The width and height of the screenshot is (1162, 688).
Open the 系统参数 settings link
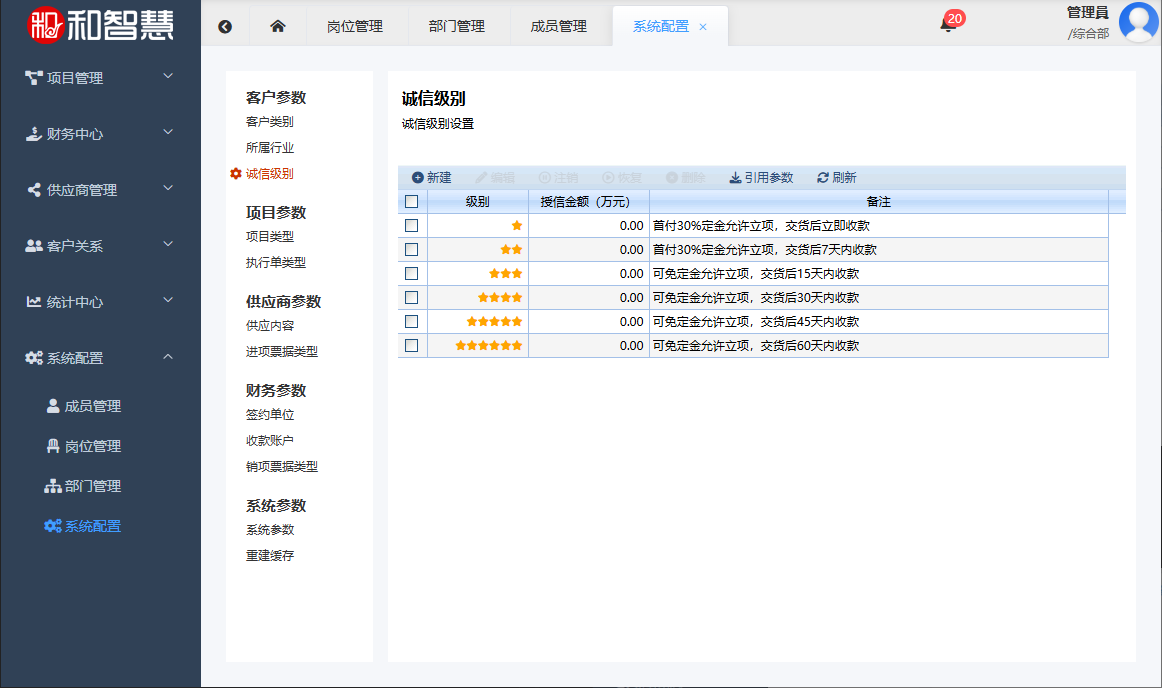[x=270, y=529]
